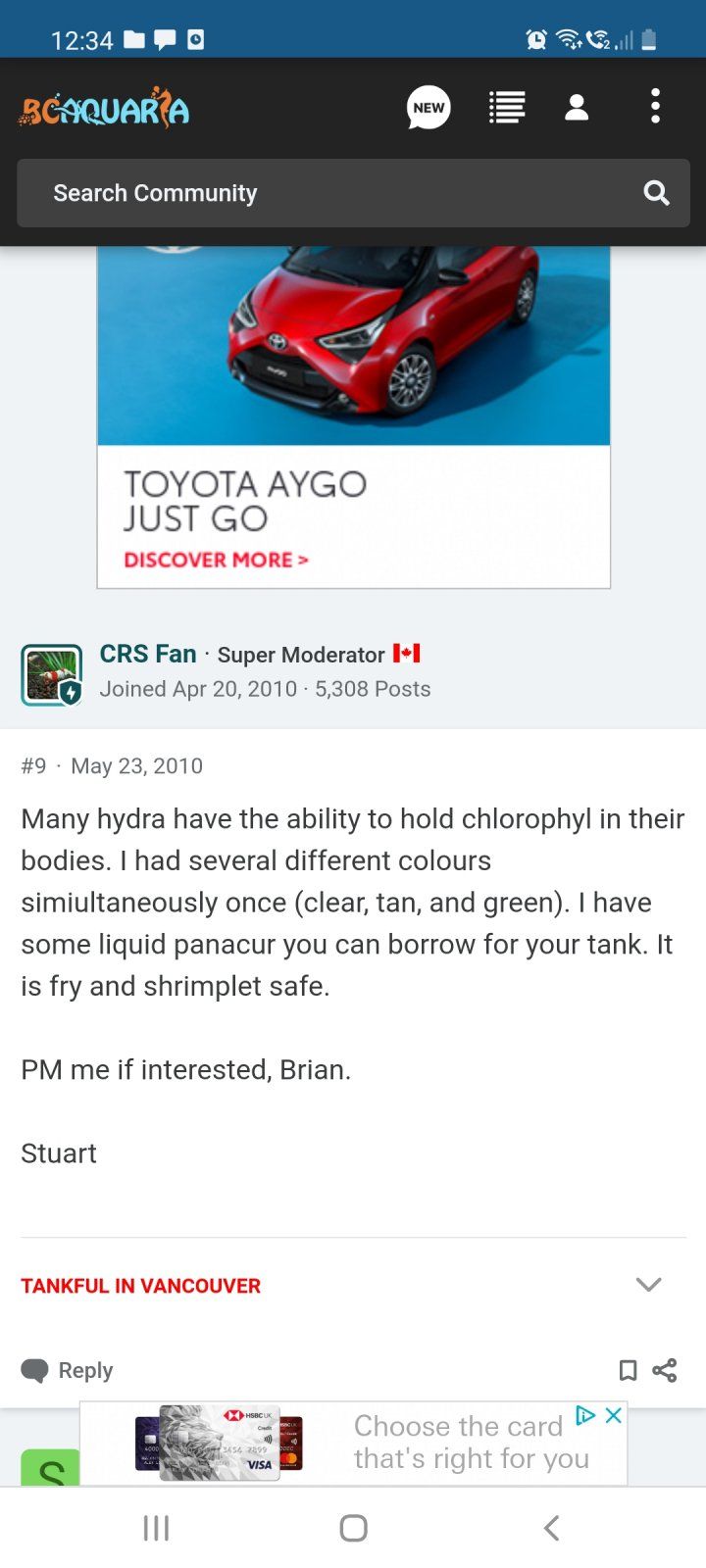Image resolution: width=706 pixels, height=1568 pixels.
Task: Open Android recent apps button
Action: coord(156,1527)
